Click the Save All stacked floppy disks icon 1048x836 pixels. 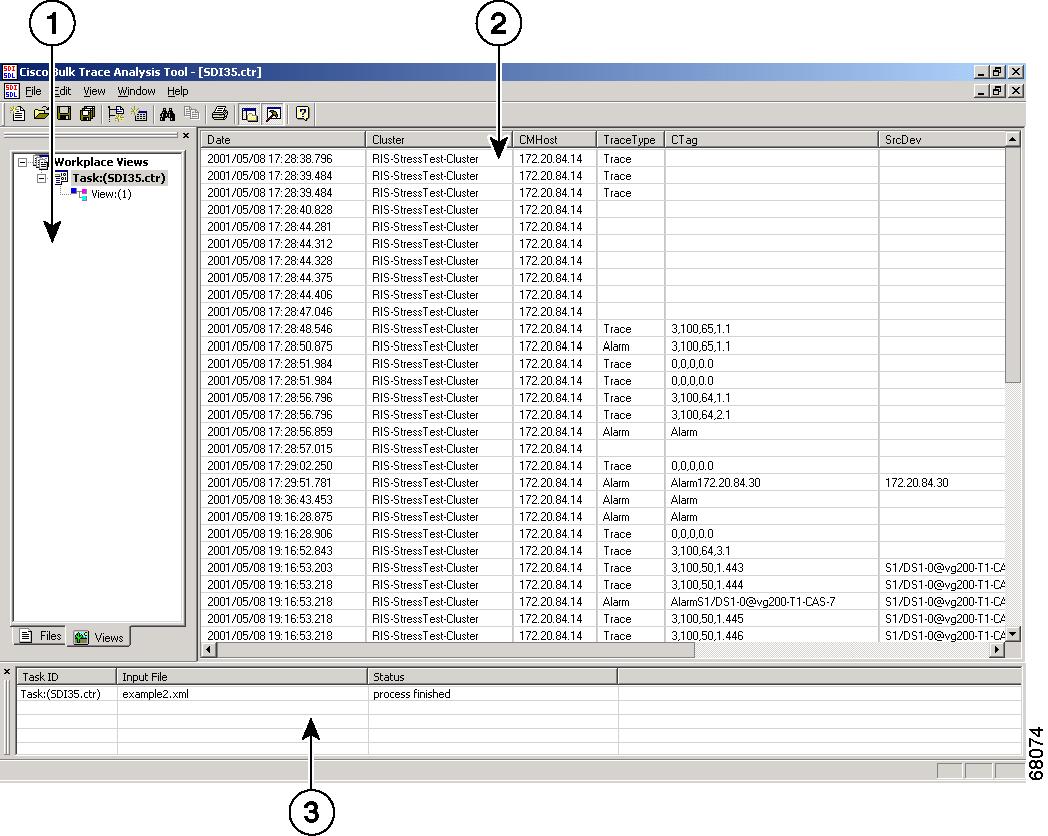(x=87, y=114)
